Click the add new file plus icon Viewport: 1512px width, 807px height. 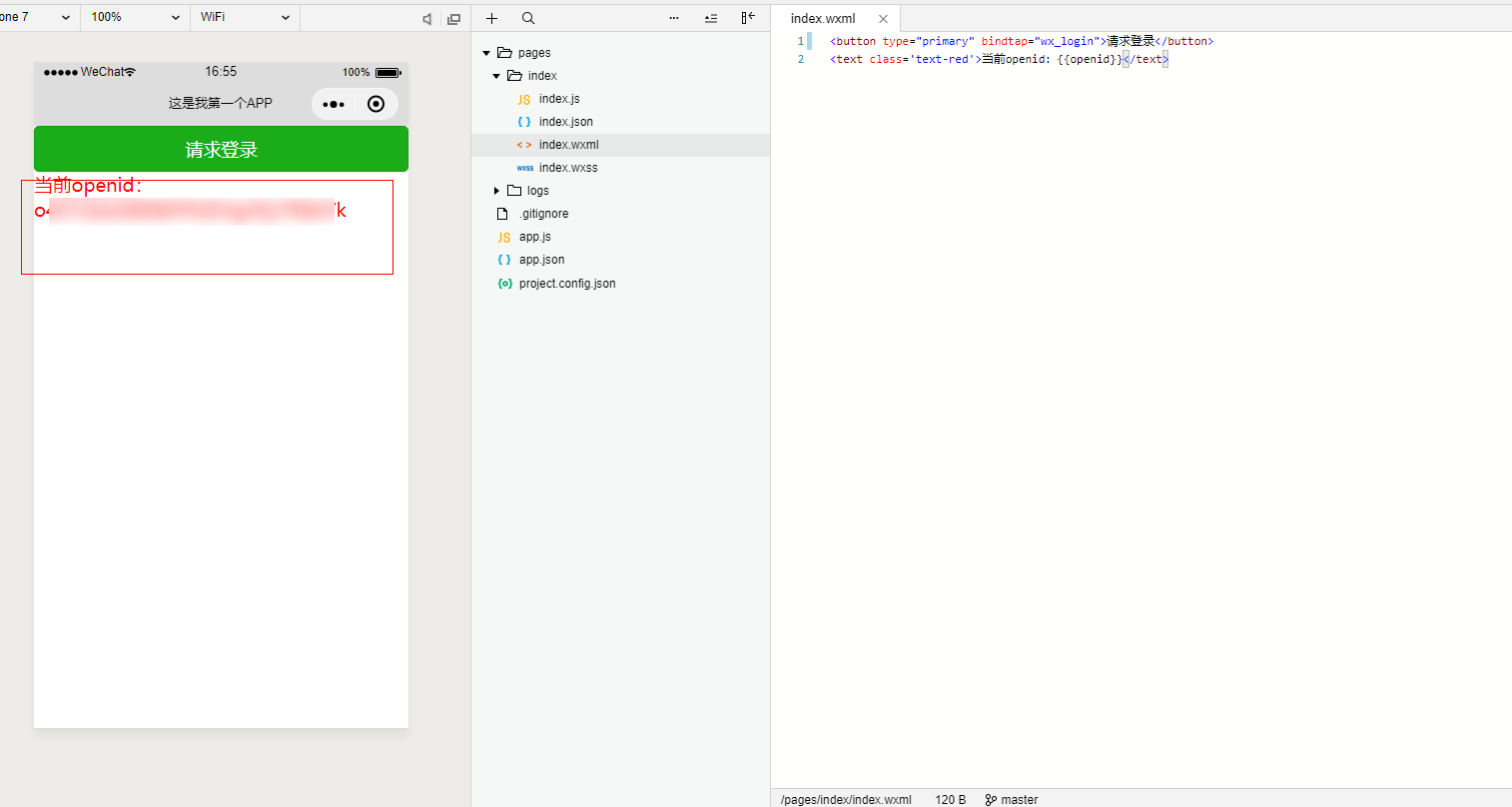pos(491,18)
